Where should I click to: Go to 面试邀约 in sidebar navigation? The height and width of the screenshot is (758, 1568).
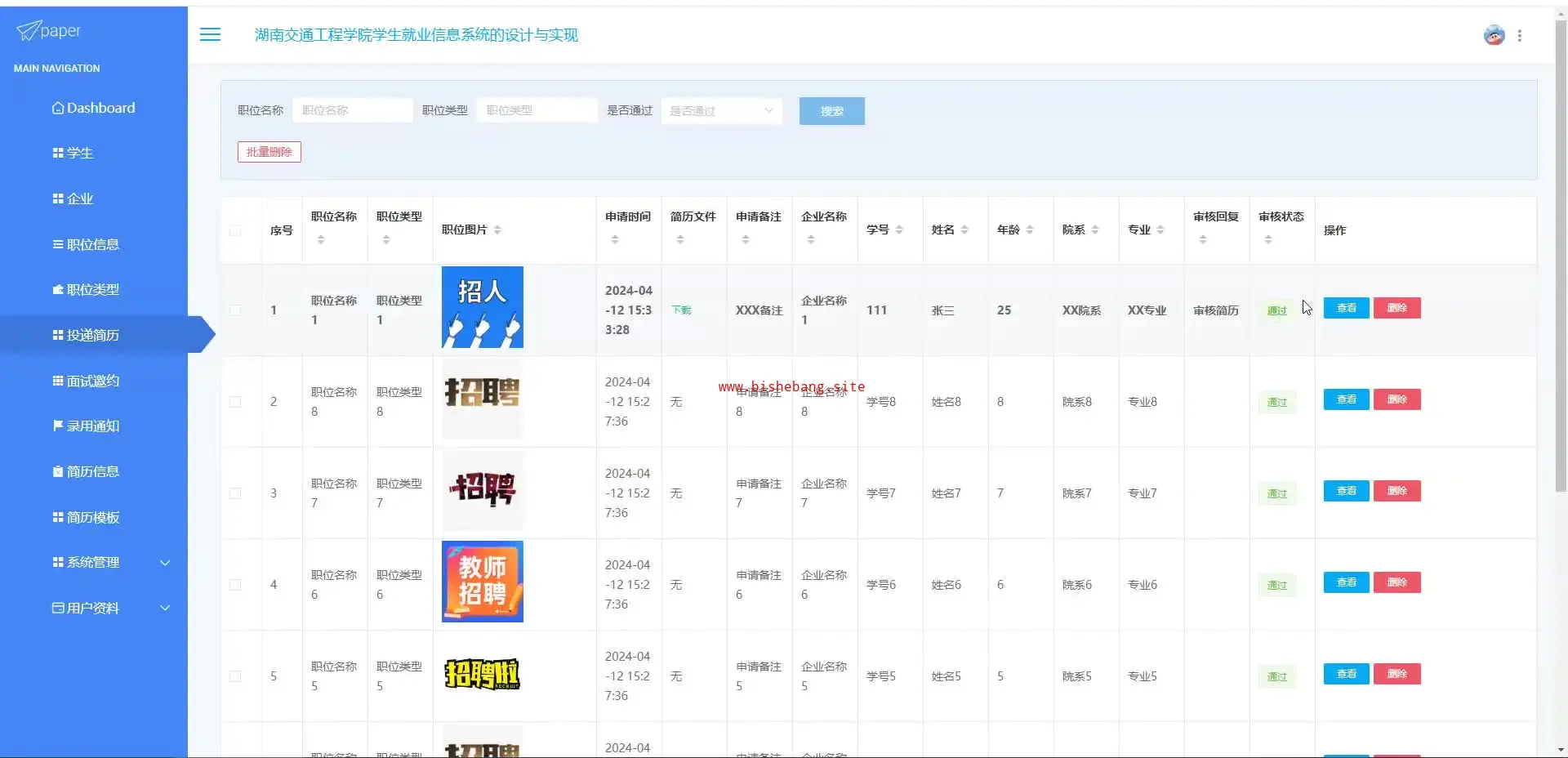coord(92,381)
